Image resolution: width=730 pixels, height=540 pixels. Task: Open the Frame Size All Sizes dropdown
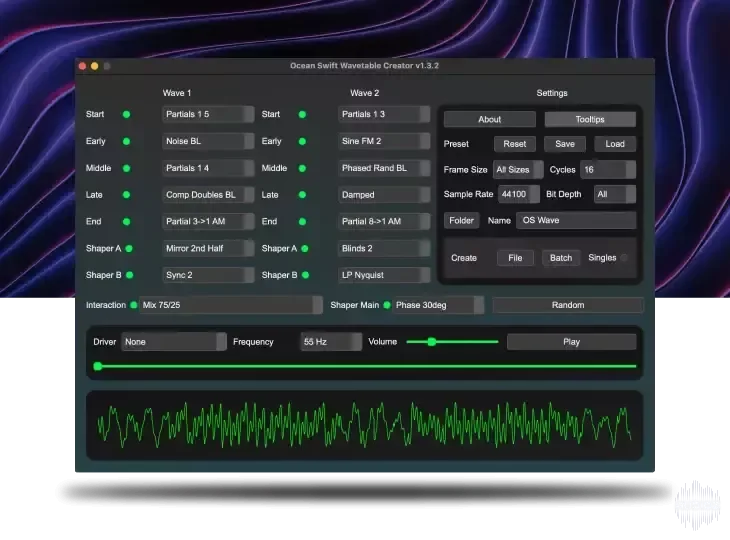[x=518, y=170]
